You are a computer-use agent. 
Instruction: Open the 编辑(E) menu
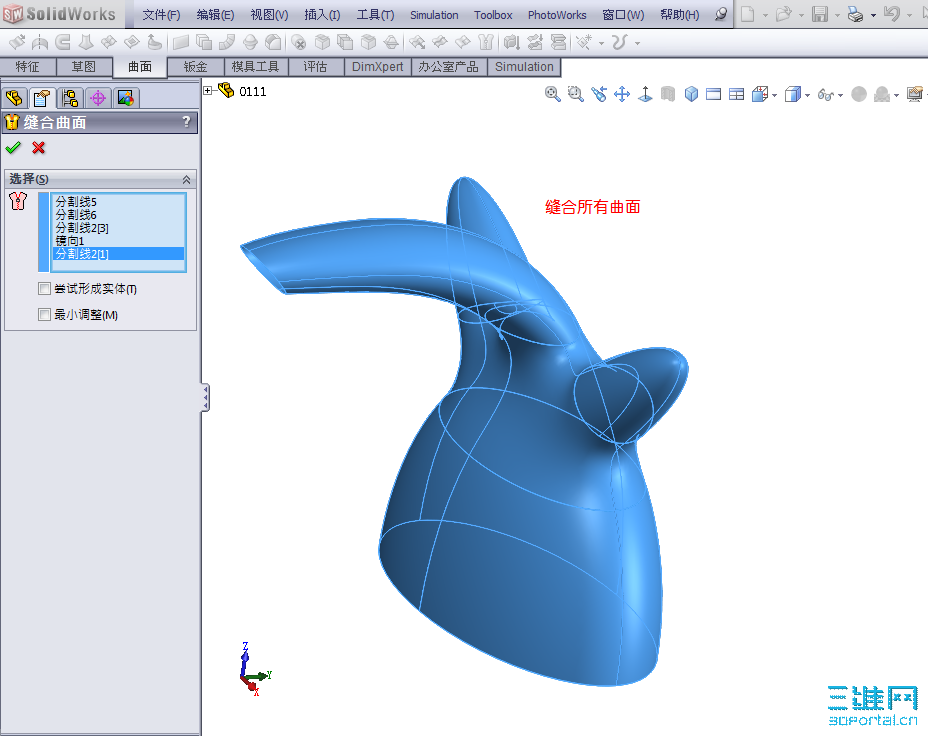(215, 15)
